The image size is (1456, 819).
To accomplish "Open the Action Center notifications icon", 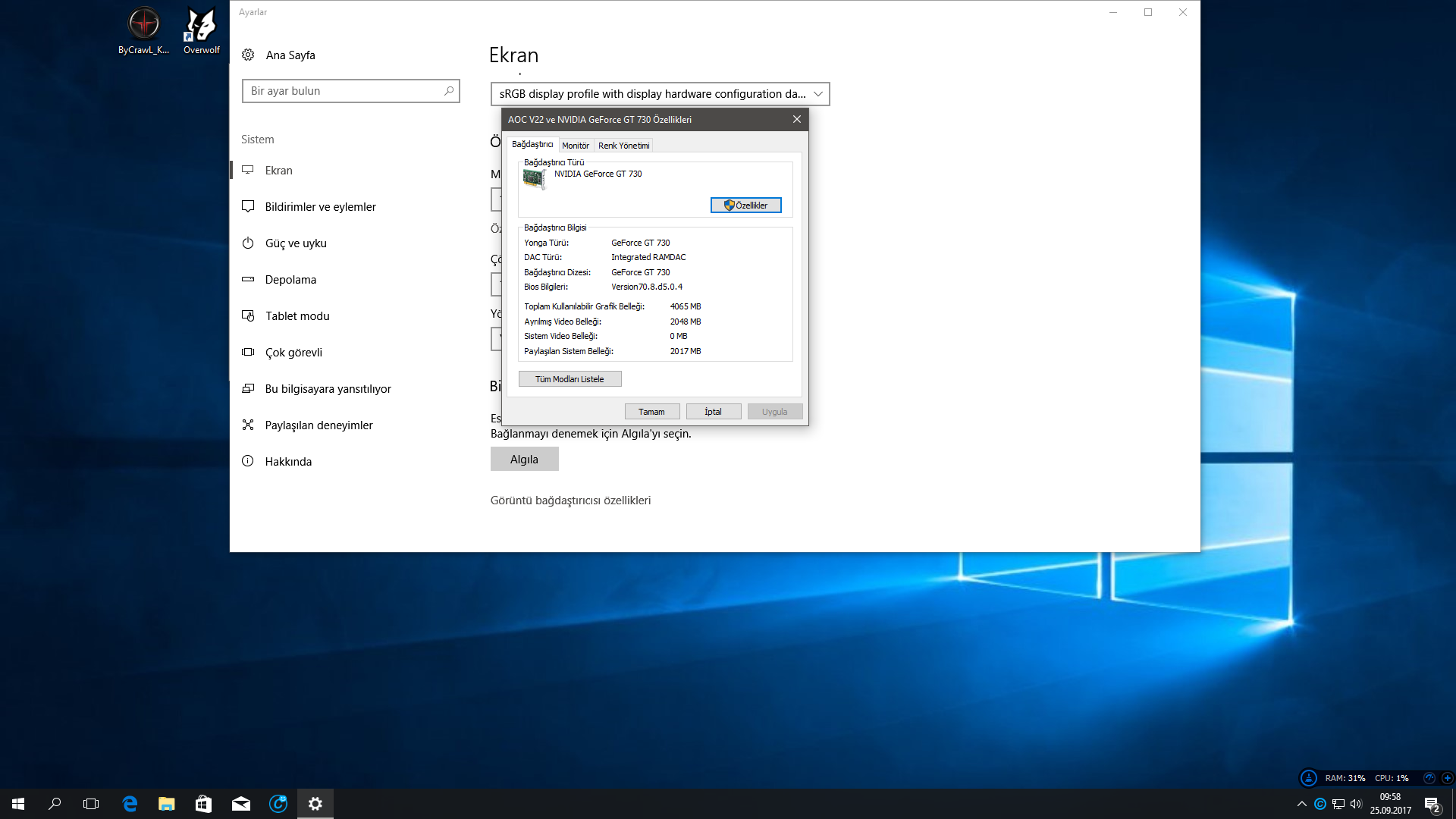I will coord(1432,805).
